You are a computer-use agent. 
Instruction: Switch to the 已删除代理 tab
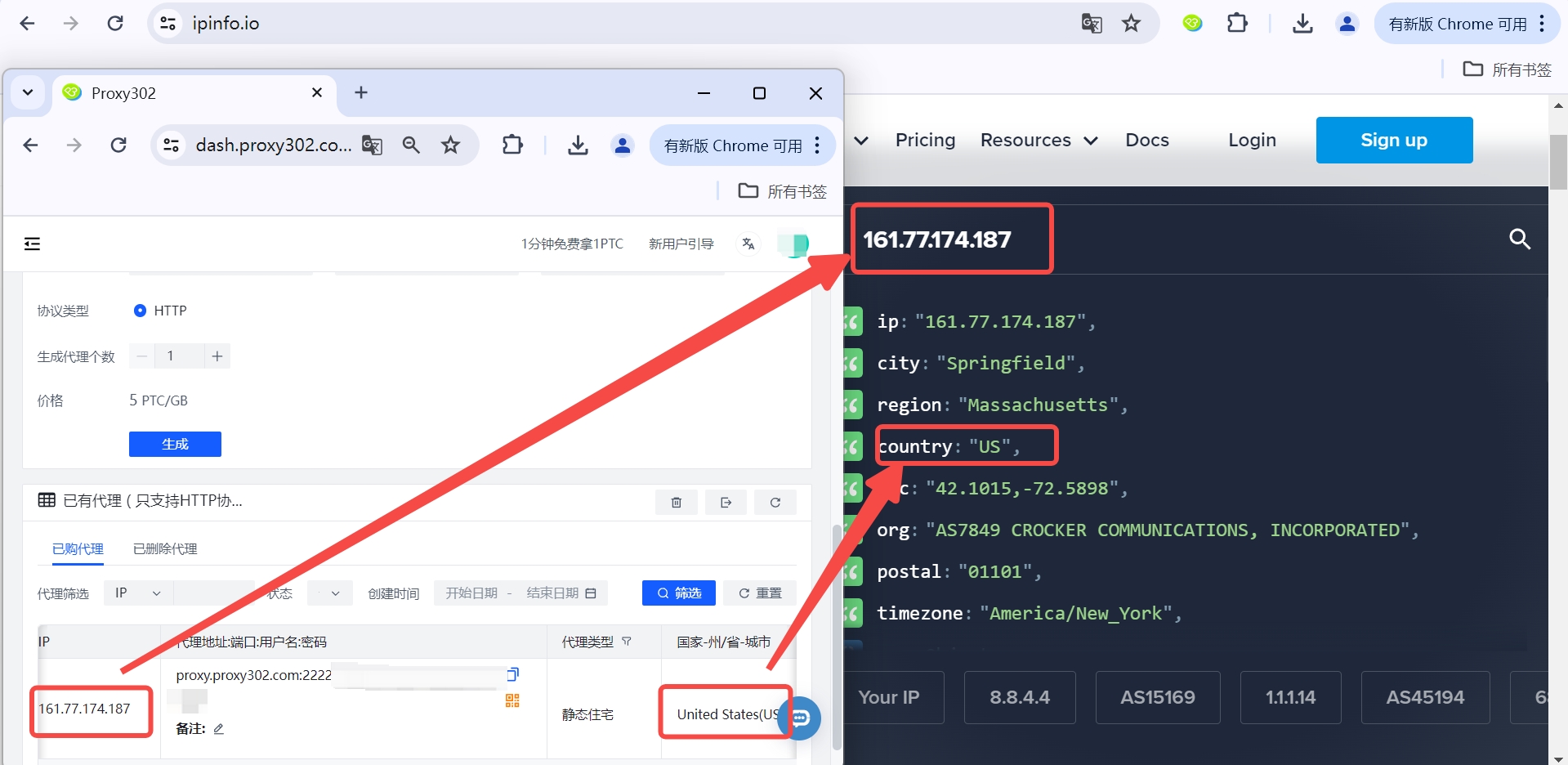pyautogui.click(x=165, y=548)
